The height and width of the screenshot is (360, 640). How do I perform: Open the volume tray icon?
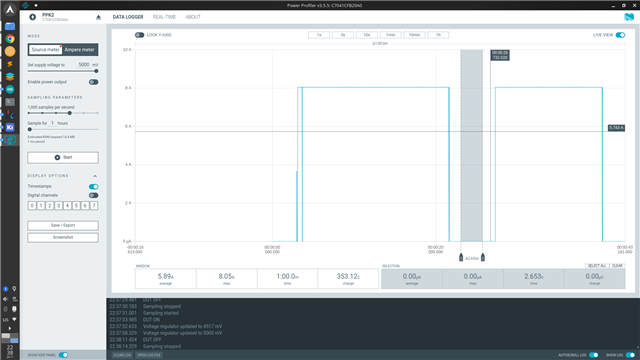click(x=5, y=299)
